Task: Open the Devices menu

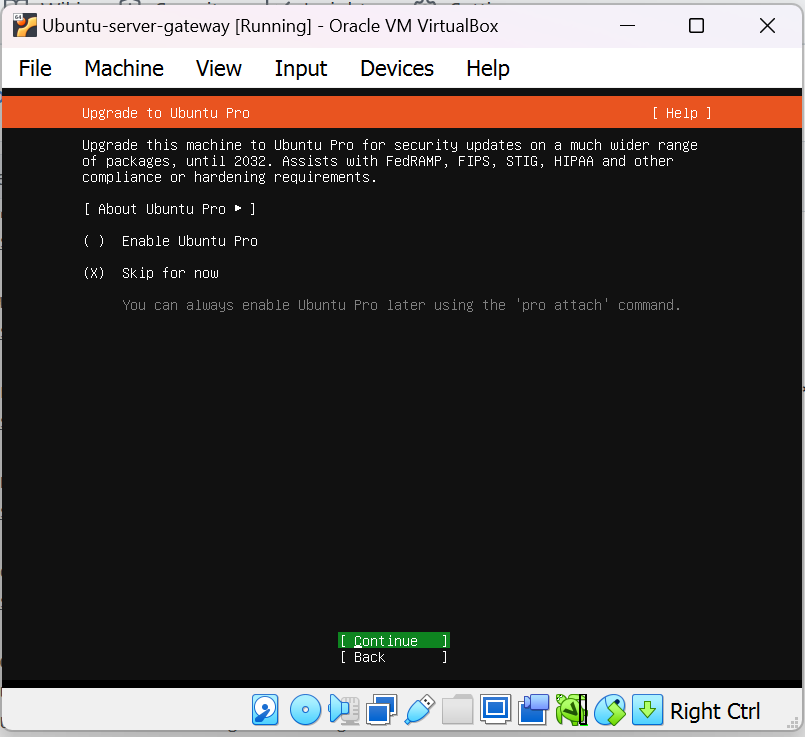Action: [x=397, y=68]
